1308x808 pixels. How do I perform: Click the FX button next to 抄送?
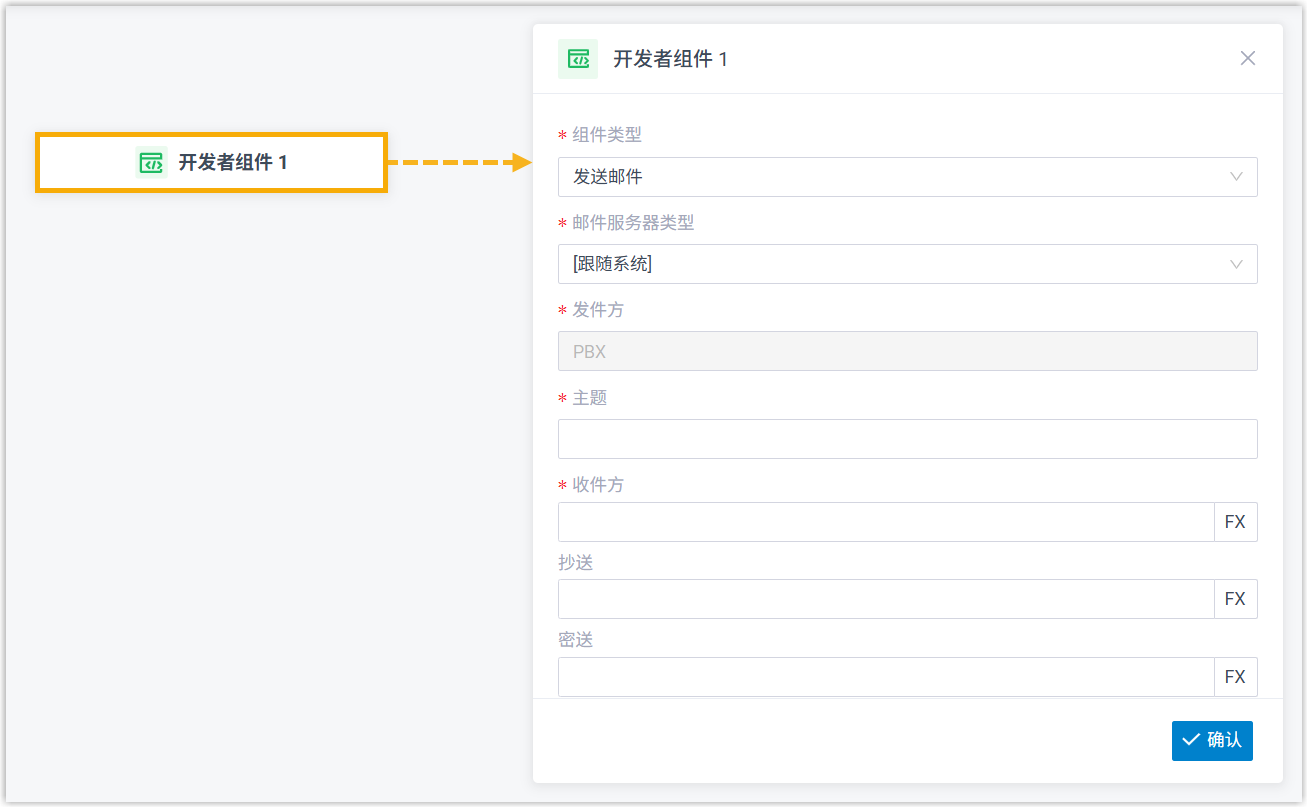click(x=1235, y=599)
